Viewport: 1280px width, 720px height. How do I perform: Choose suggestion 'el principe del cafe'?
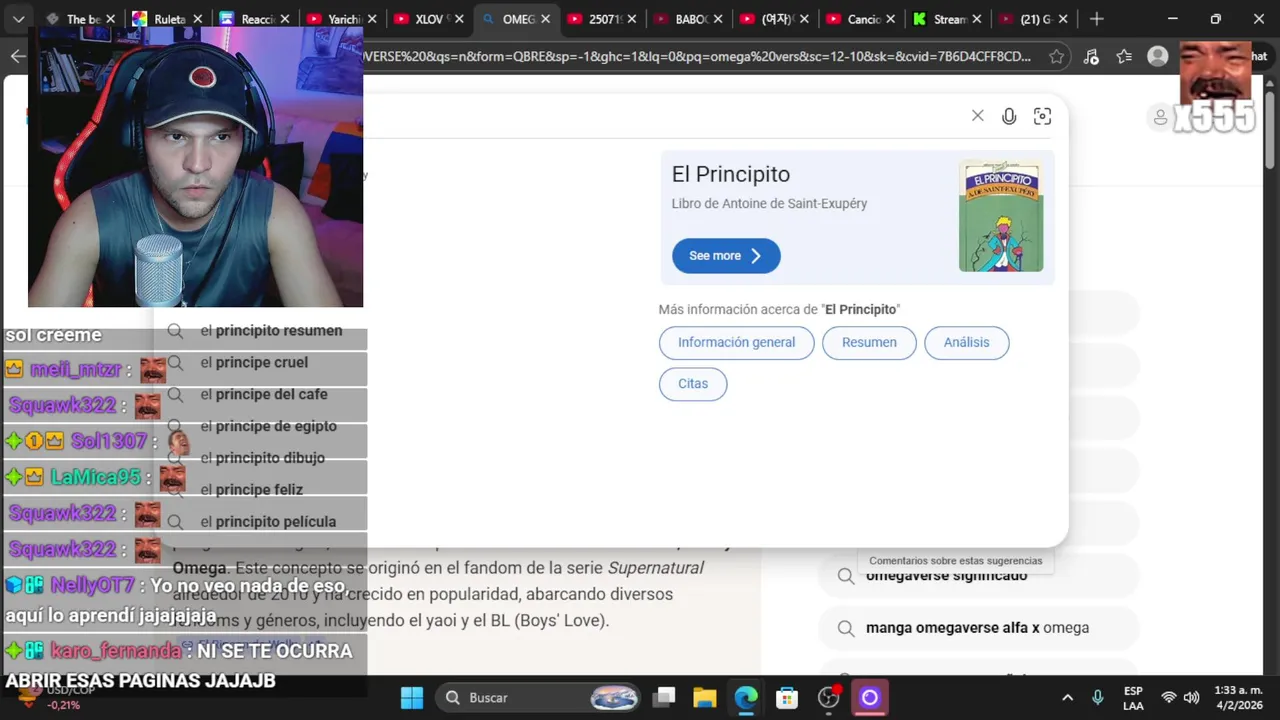pos(266,394)
